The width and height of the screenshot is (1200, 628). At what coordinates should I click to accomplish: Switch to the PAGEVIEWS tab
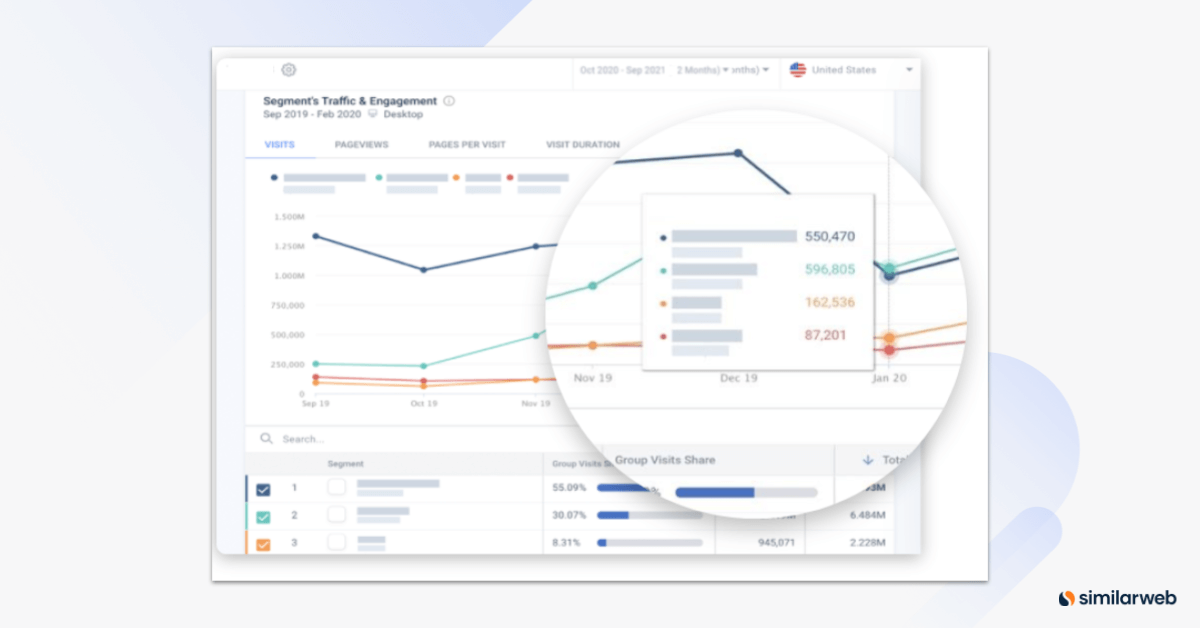[x=361, y=144]
